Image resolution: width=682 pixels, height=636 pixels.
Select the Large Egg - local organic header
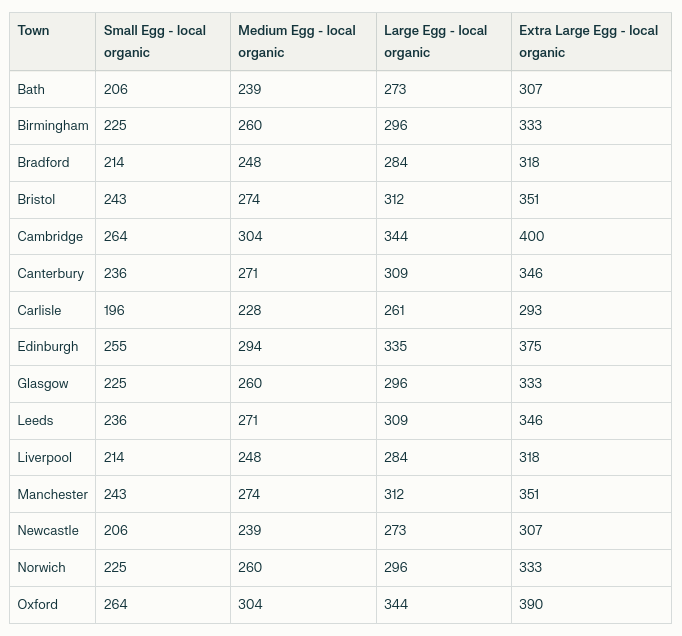(x=436, y=41)
